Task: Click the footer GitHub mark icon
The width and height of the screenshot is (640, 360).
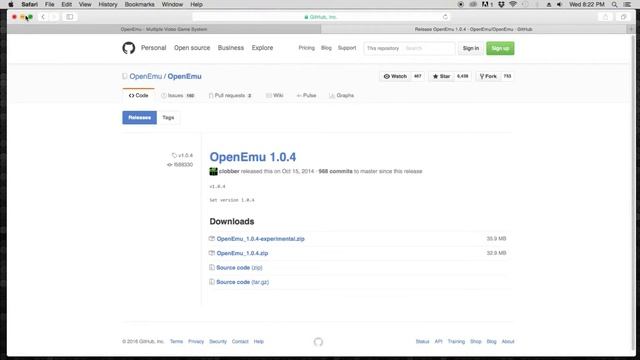Action: click(x=318, y=342)
